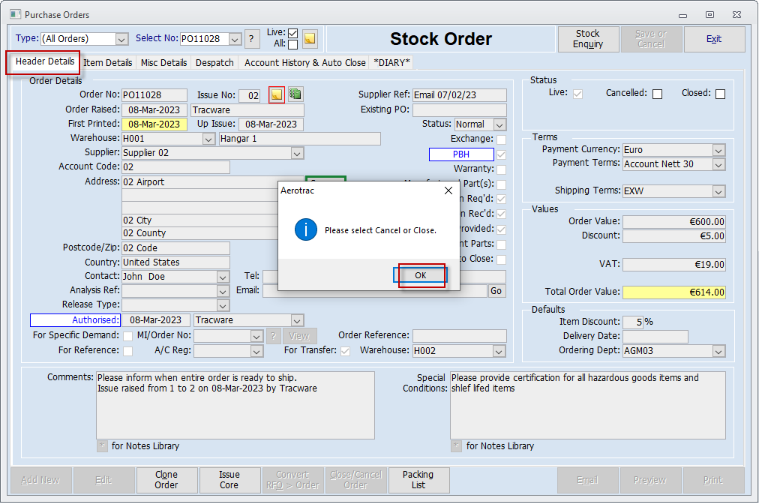Viewport: 759px width, 503px height.
Task: Click the green icon next to Issue No
Action: click(x=295, y=94)
